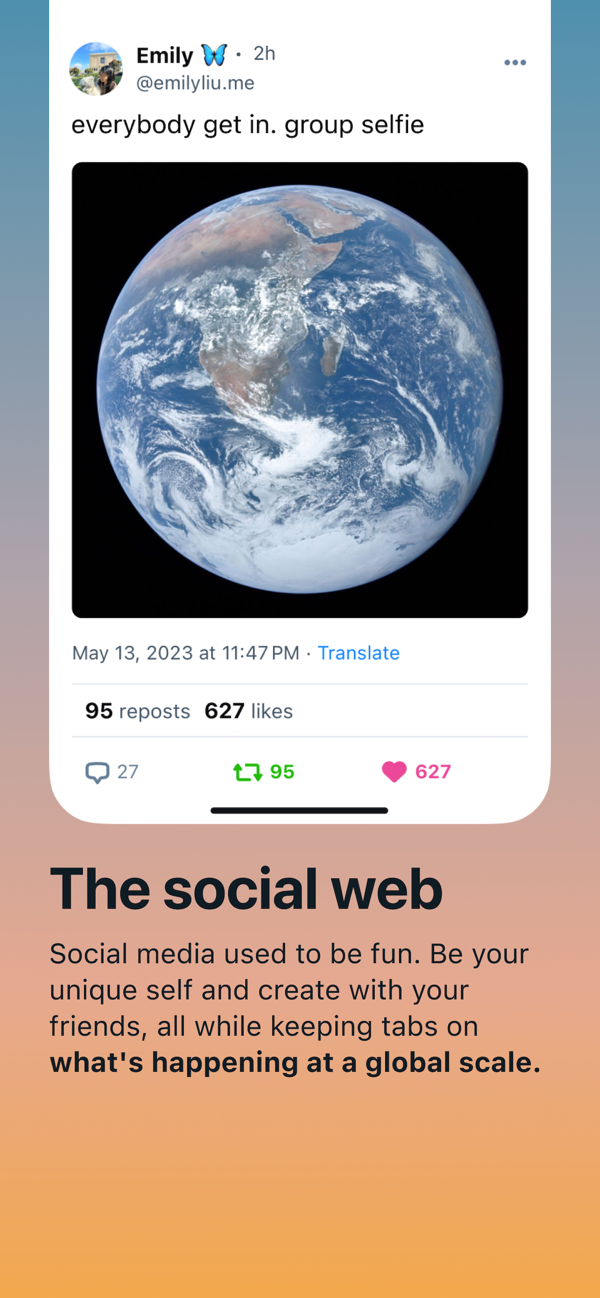Click the 2h post timestamp
This screenshot has width=600, height=1298.
coord(264,54)
